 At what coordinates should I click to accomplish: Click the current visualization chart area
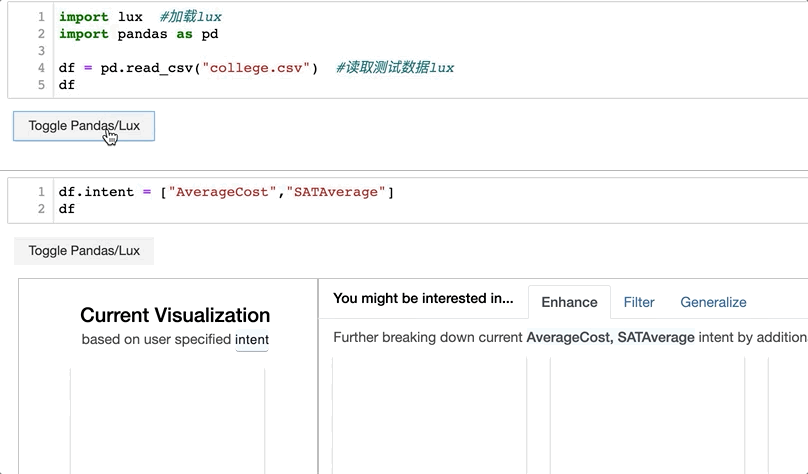click(167, 421)
